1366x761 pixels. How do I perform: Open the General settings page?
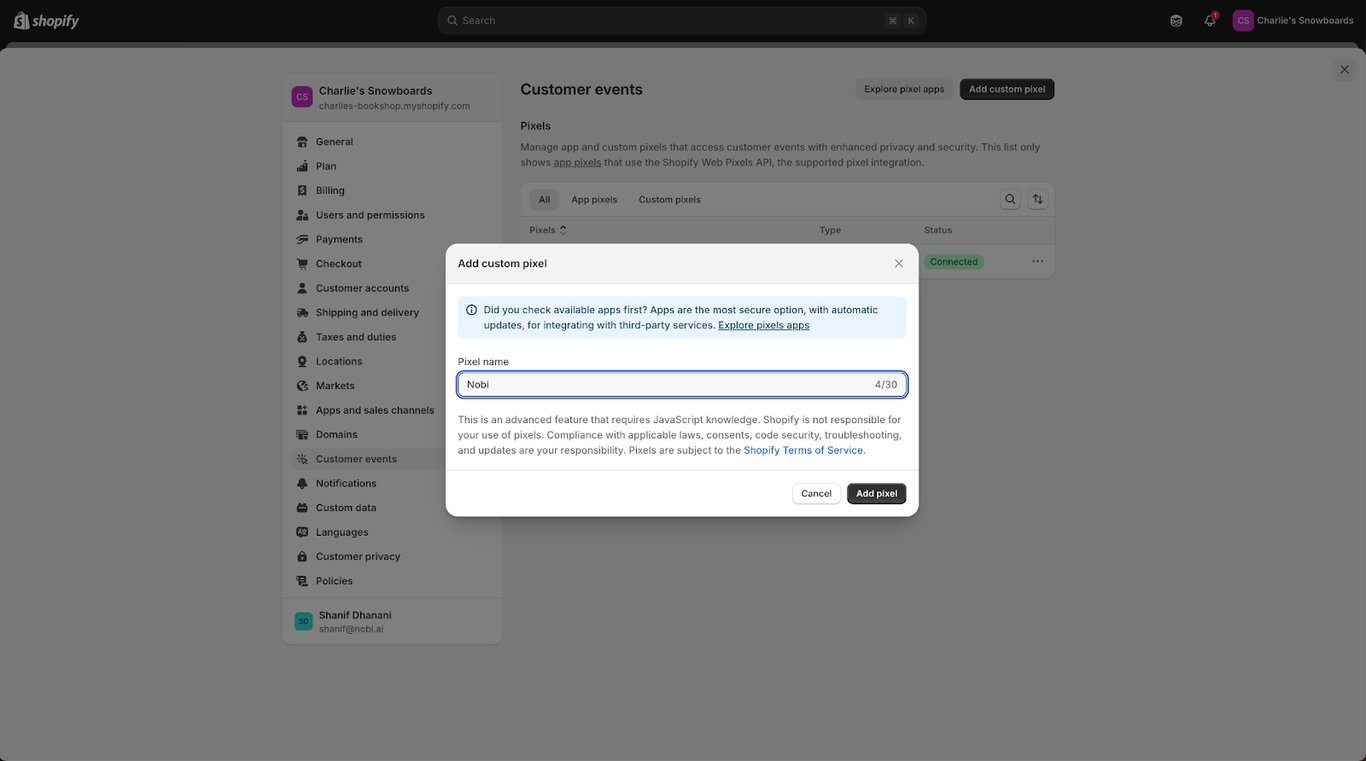(392, 142)
